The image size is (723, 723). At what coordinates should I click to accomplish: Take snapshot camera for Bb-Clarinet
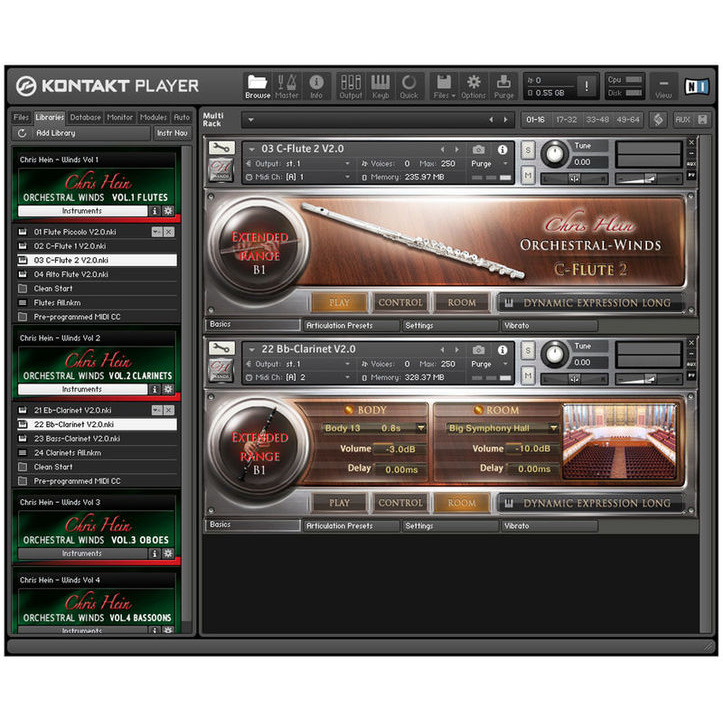click(479, 350)
